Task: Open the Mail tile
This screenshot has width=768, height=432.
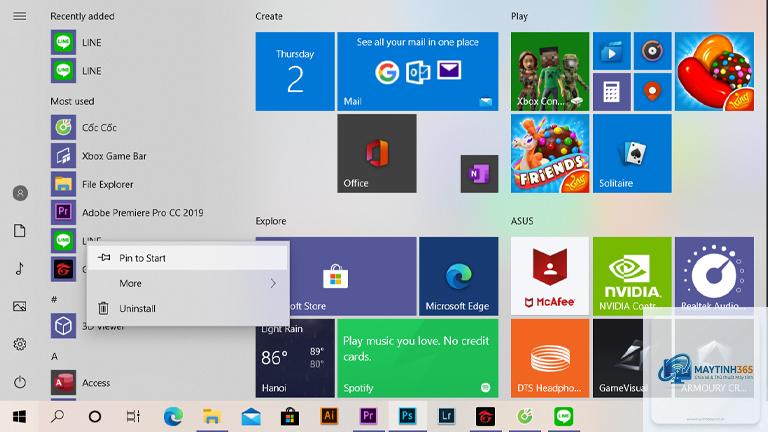Action: [x=418, y=72]
